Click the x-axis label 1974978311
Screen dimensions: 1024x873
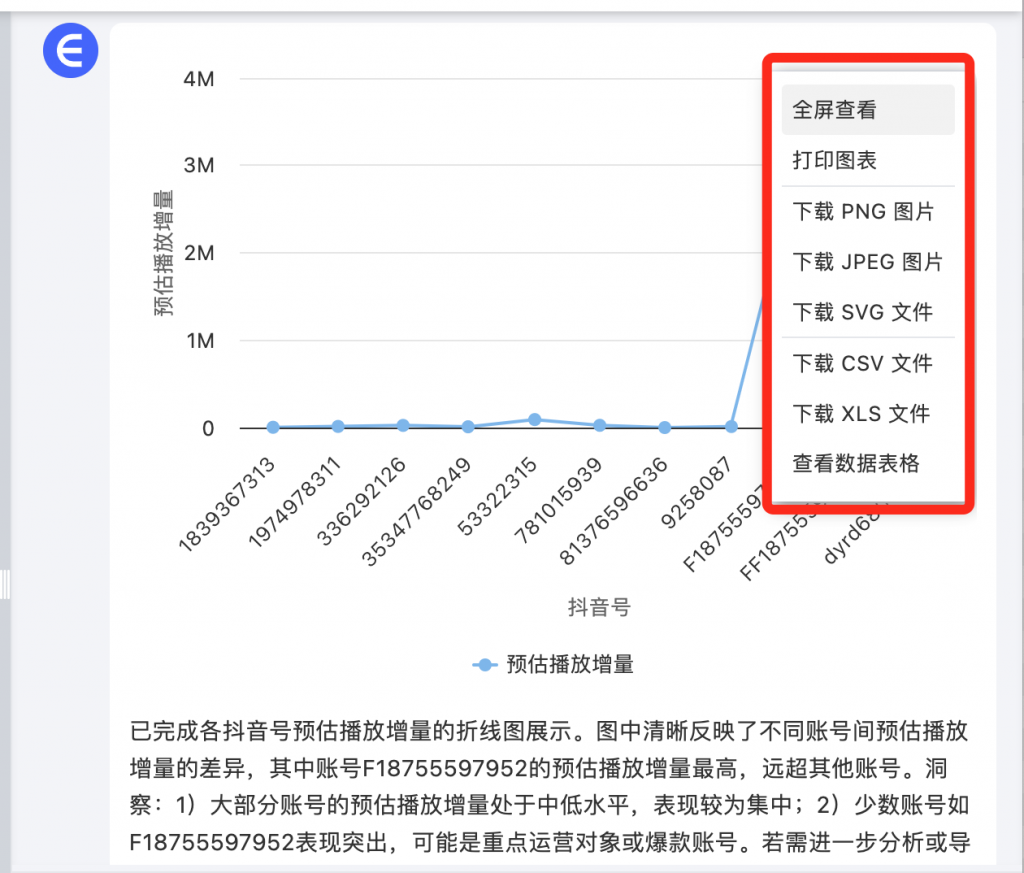294,501
